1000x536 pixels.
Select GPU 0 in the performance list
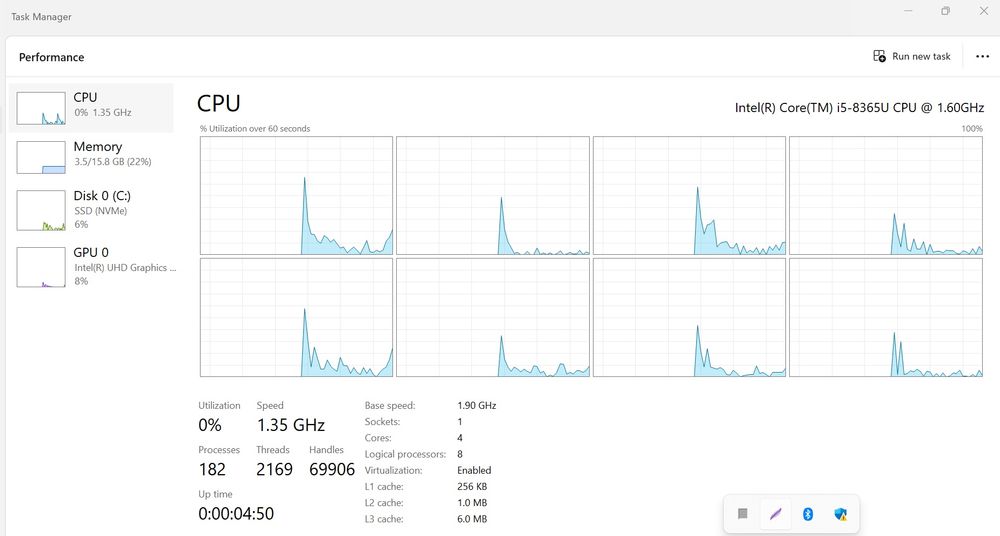click(91, 266)
